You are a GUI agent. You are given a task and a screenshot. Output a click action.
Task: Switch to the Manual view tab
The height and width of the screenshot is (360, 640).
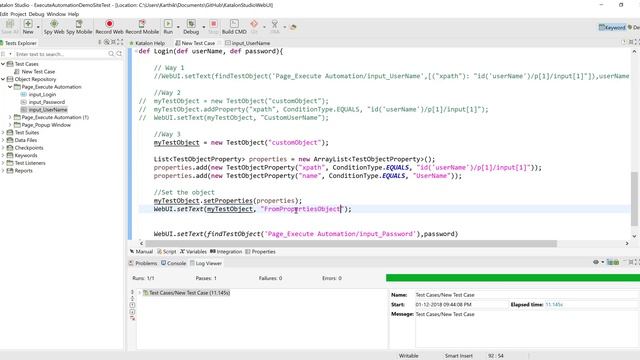coord(141,251)
